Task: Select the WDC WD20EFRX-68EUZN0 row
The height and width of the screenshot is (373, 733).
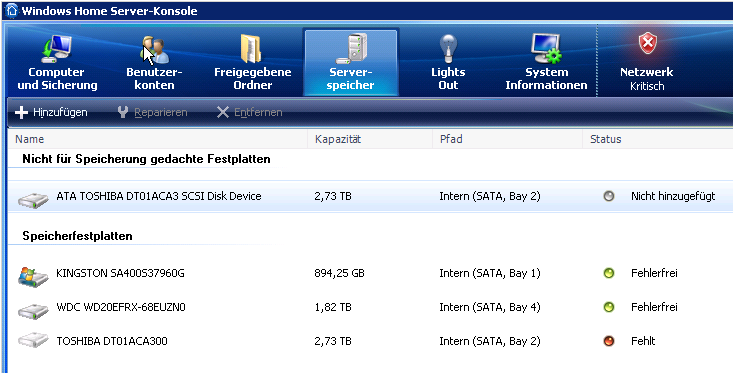Action: [x=370, y=307]
